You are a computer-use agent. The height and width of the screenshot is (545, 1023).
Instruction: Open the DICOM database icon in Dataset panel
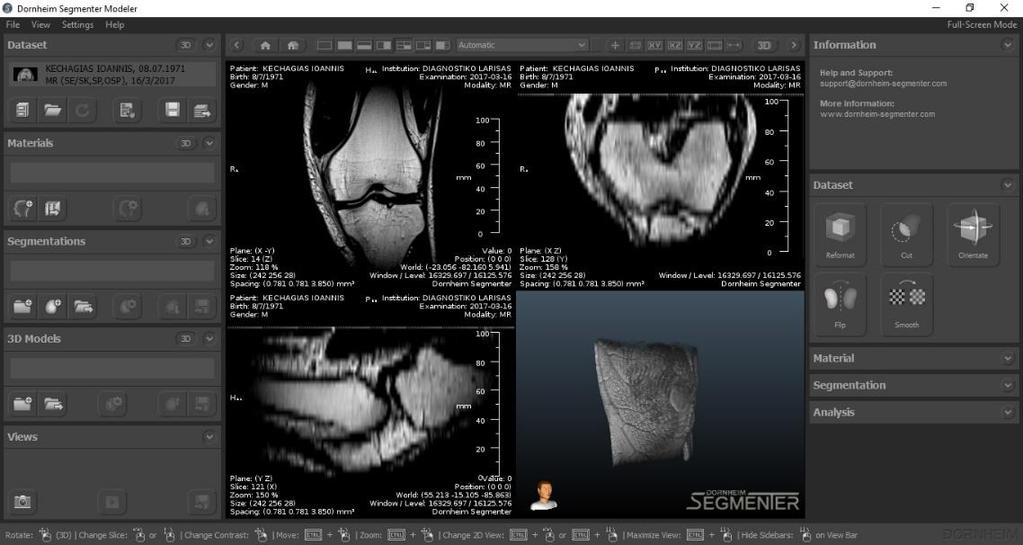(x=23, y=110)
